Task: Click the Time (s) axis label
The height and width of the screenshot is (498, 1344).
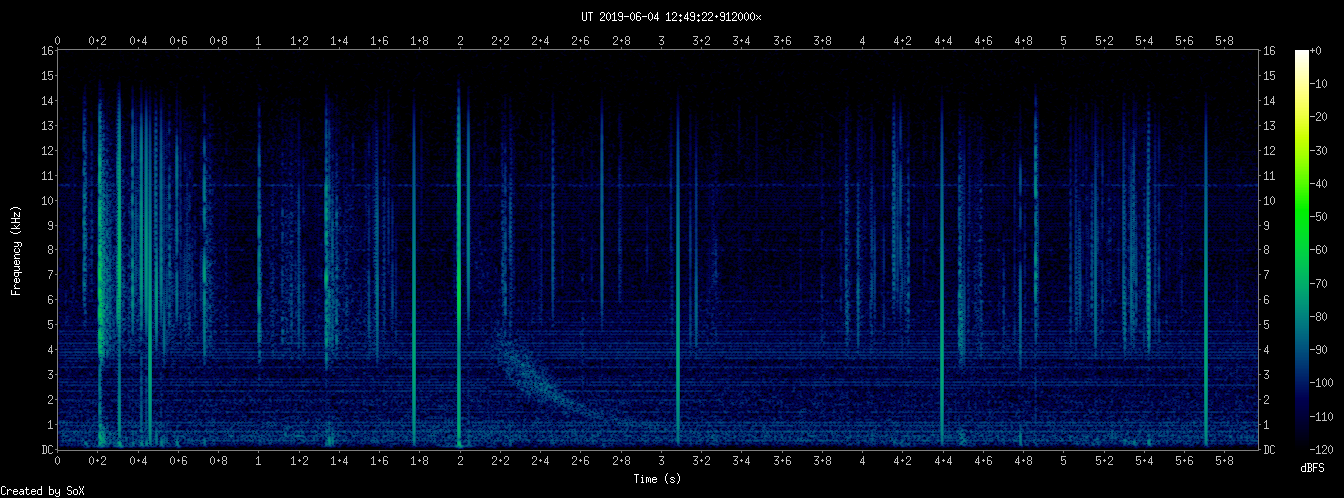Action: coord(659,480)
